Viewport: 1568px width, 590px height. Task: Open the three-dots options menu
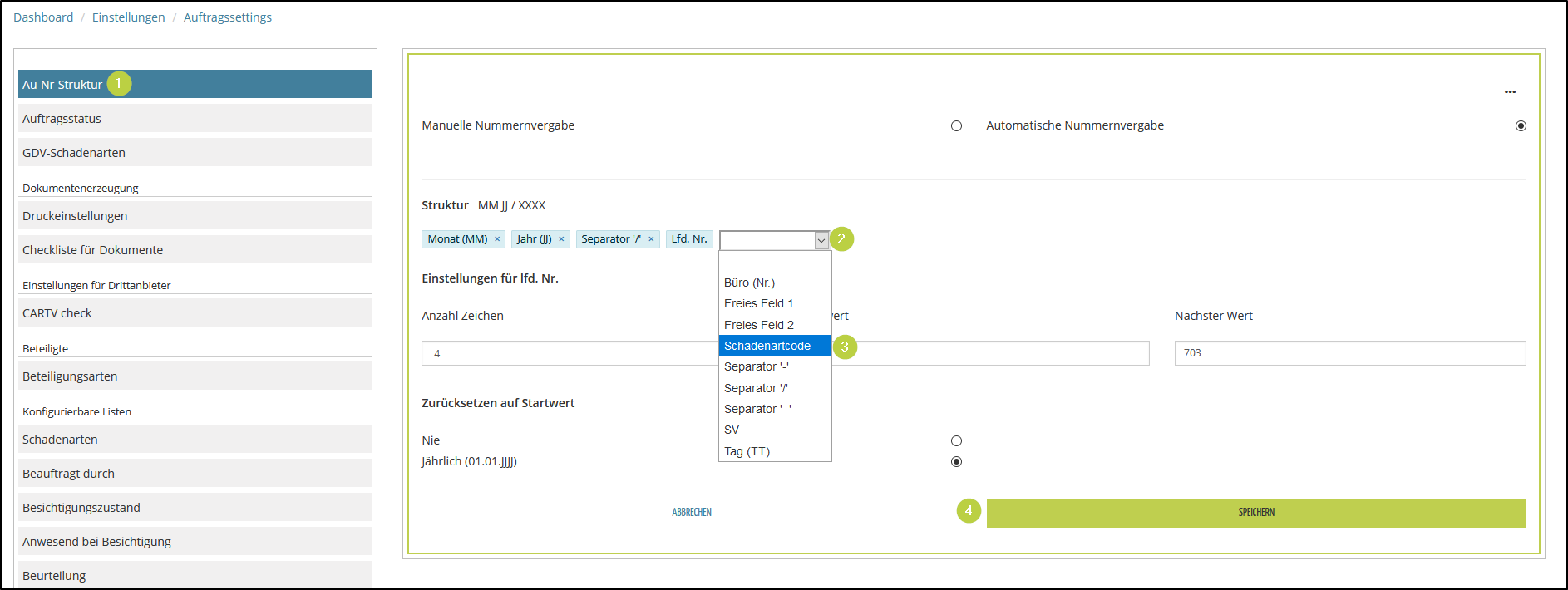[1510, 92]
